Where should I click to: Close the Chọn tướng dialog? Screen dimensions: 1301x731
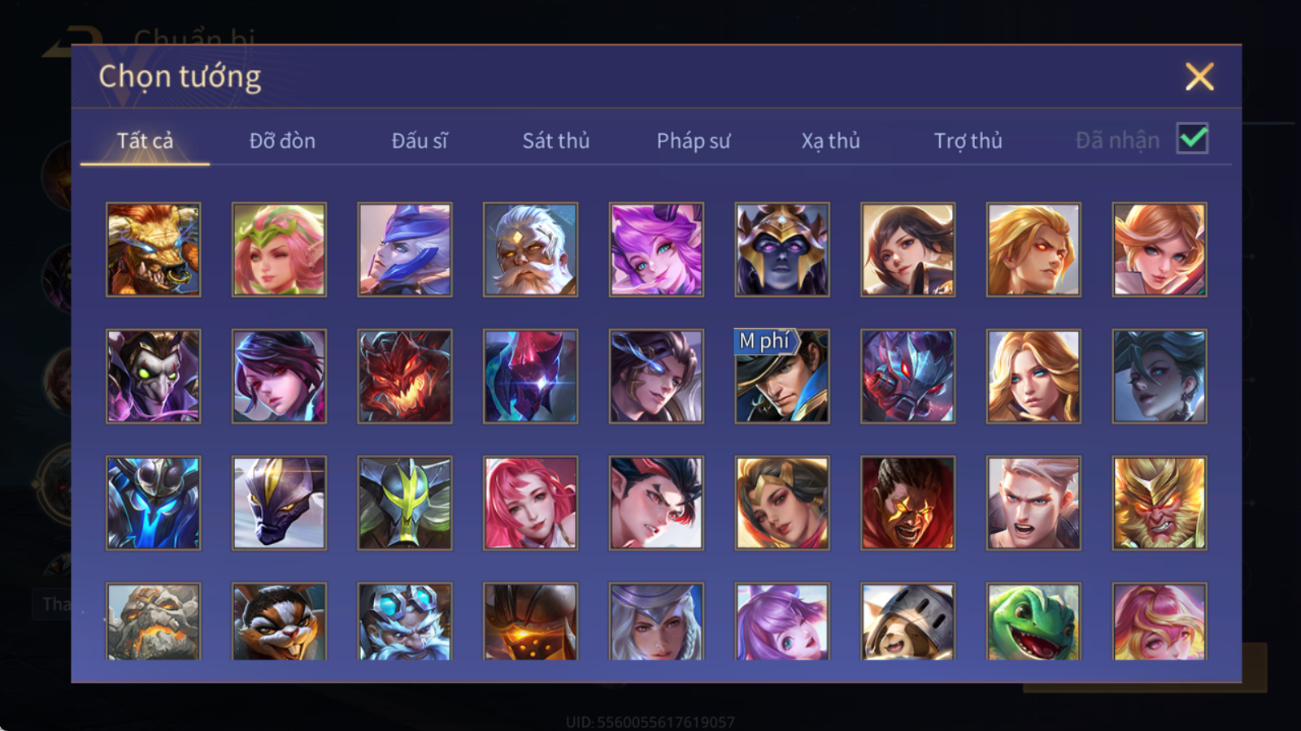click(1199, 77)
